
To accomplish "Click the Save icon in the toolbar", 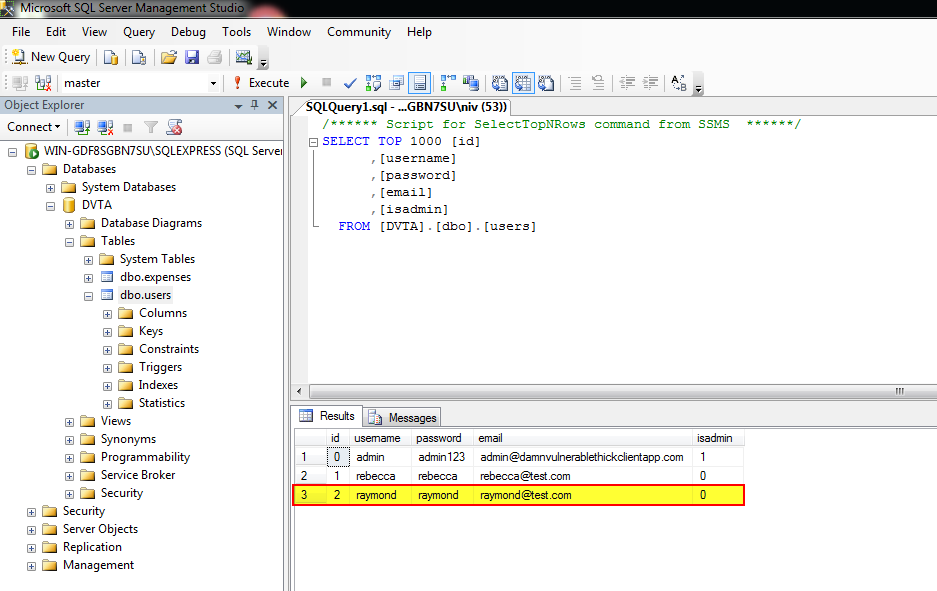I will [192, 57].
